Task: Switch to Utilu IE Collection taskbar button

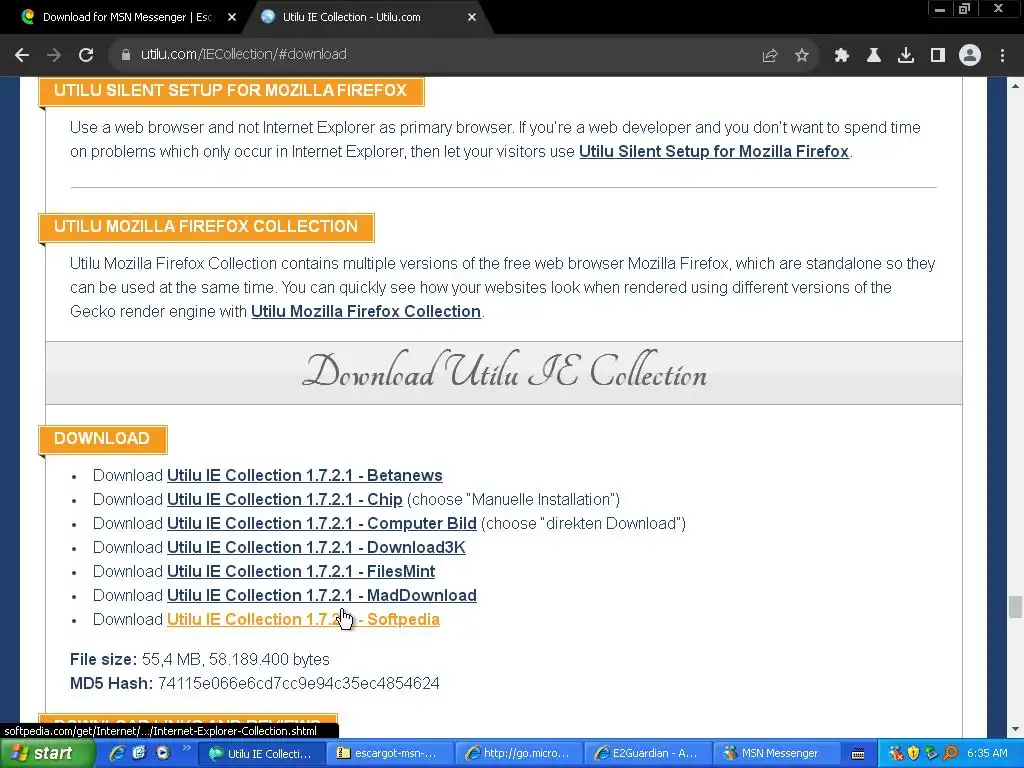Action: coord(261,754)
